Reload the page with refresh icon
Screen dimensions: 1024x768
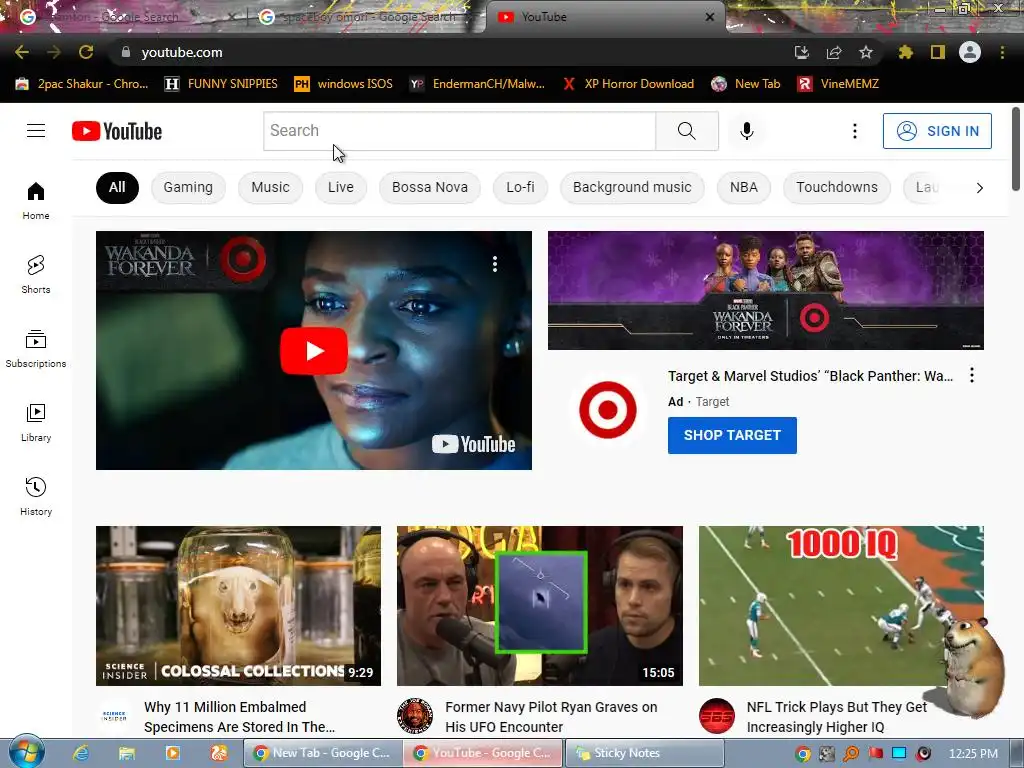[86, 52]
